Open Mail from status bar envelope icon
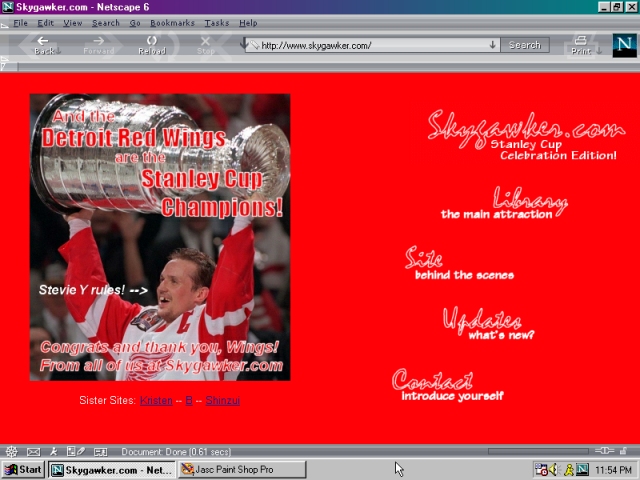640x480 pixels. point(33,451)
